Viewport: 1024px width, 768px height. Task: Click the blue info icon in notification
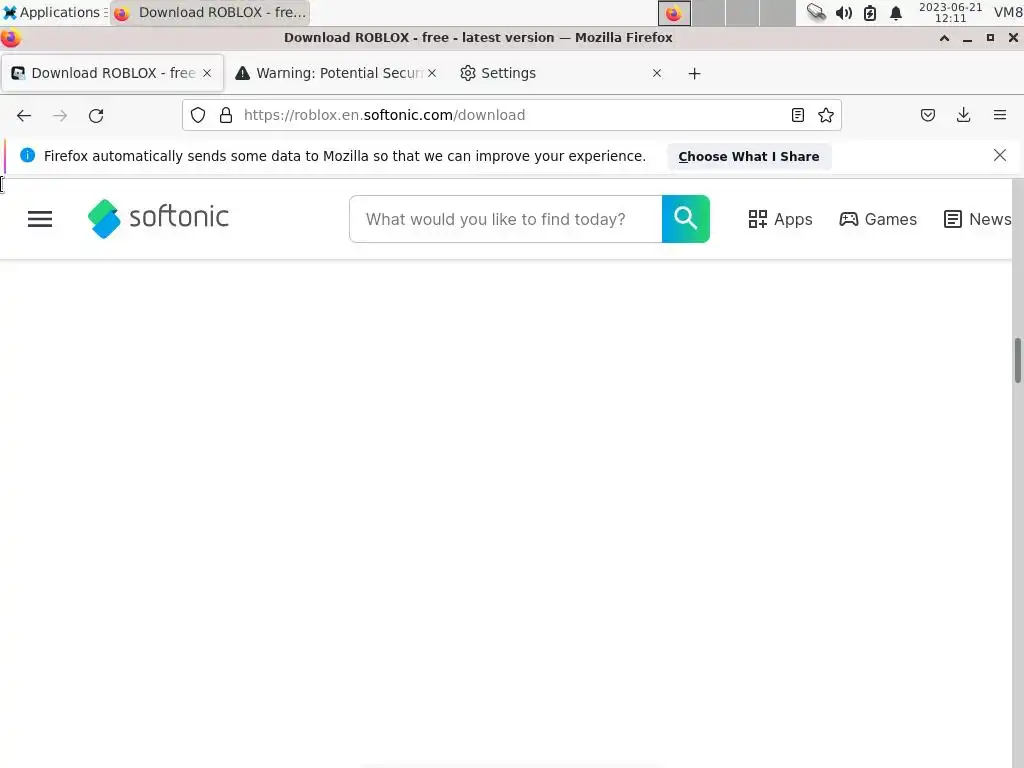(x=27, y=155)
